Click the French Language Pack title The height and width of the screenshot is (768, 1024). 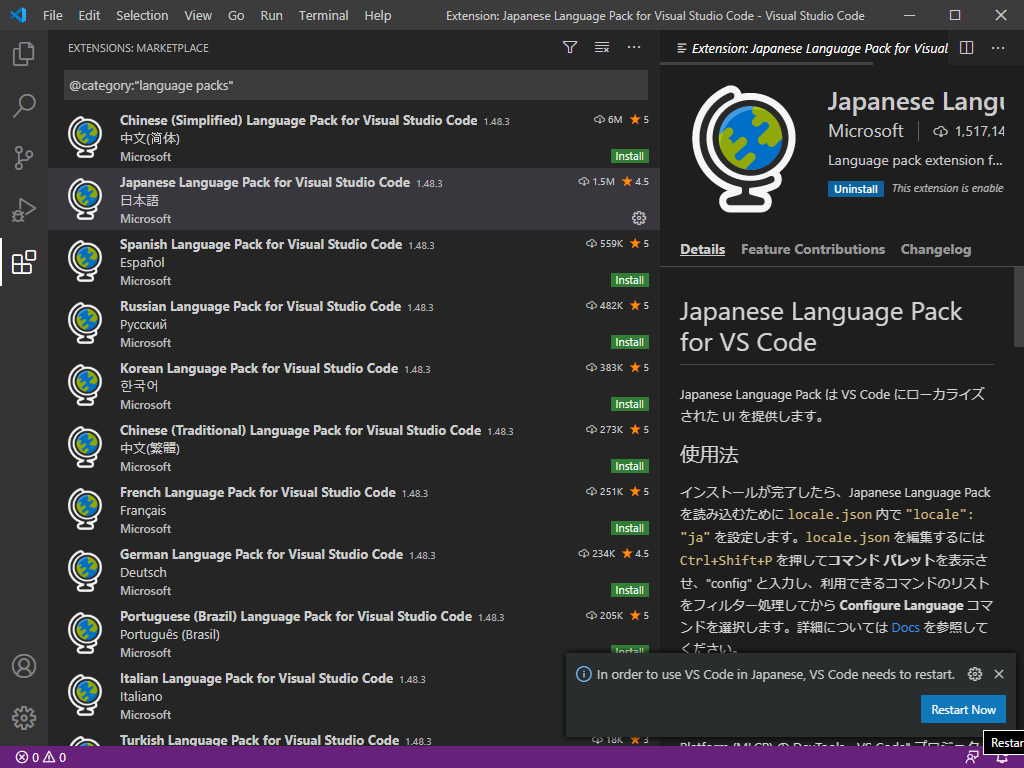[x=257, y=492]
